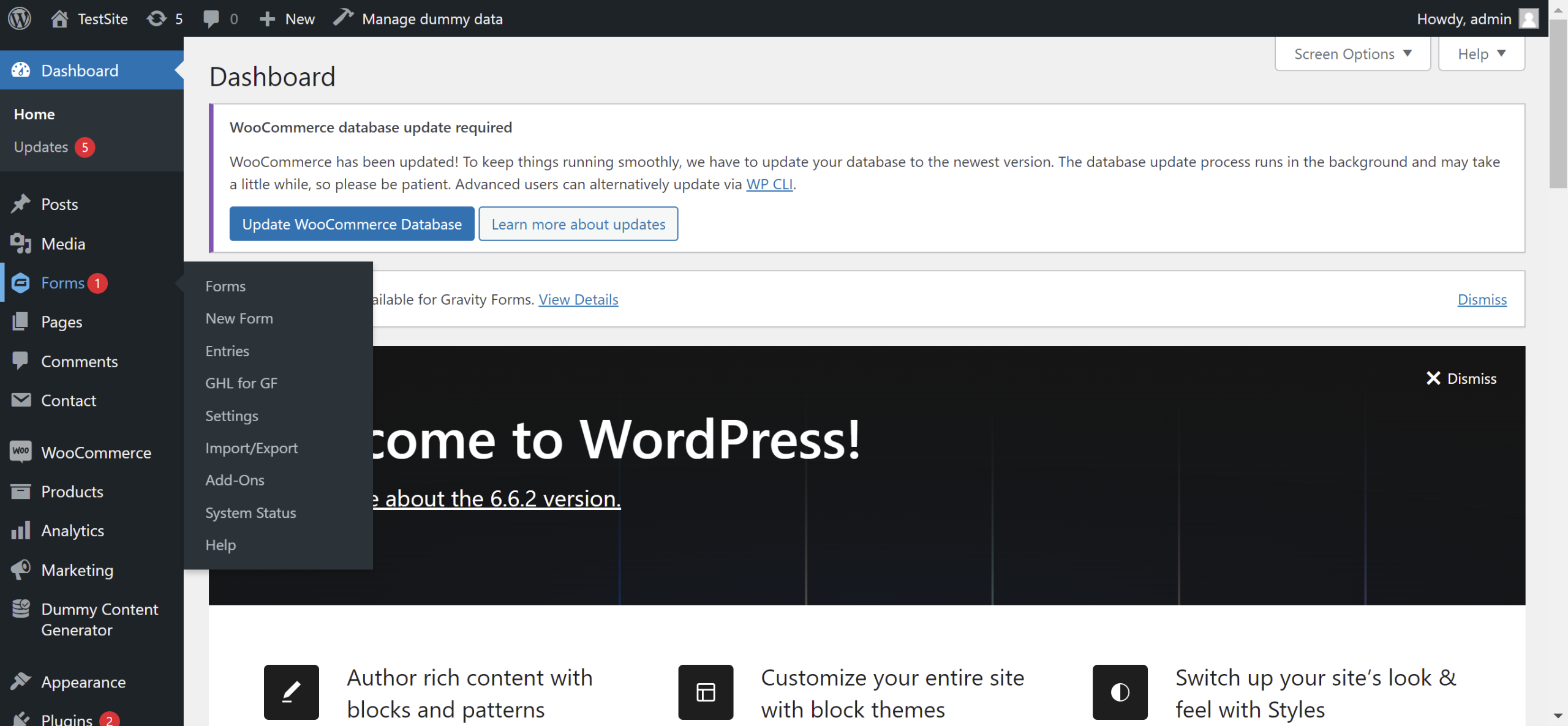Expand the Help dropdown tab
1568x726 pixels.
tap(1481, 54)
